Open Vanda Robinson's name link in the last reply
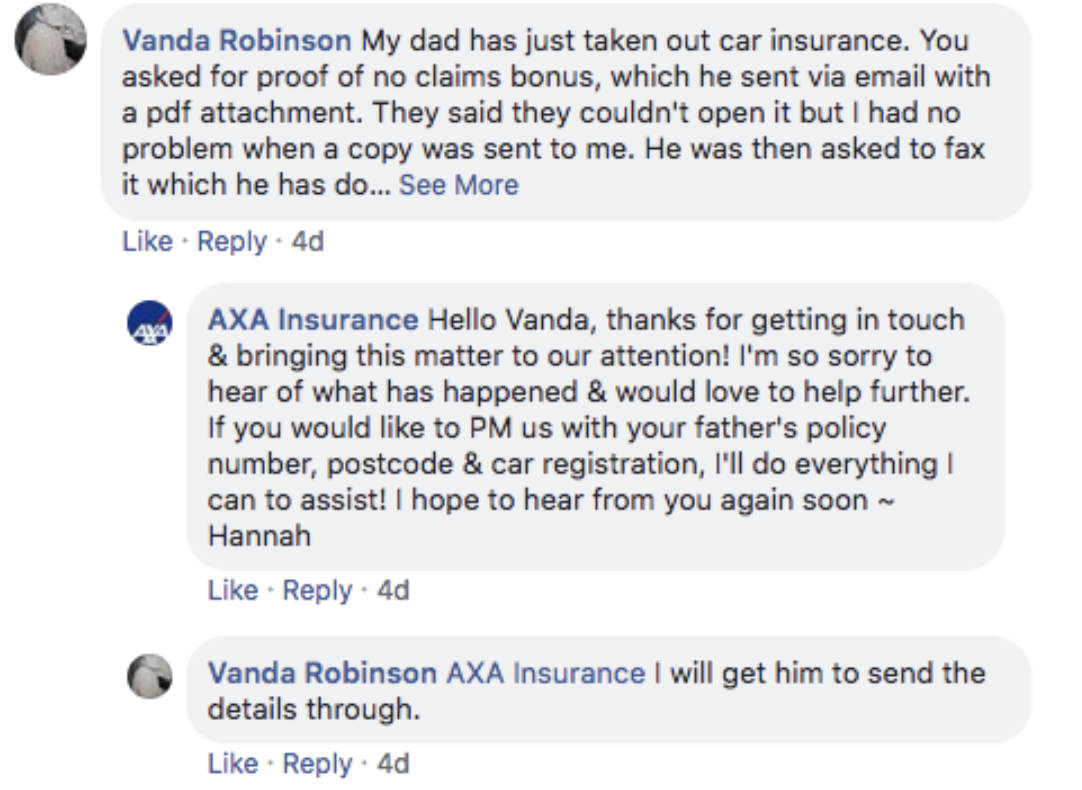The image size is (1082, 790). pos(322,673)
